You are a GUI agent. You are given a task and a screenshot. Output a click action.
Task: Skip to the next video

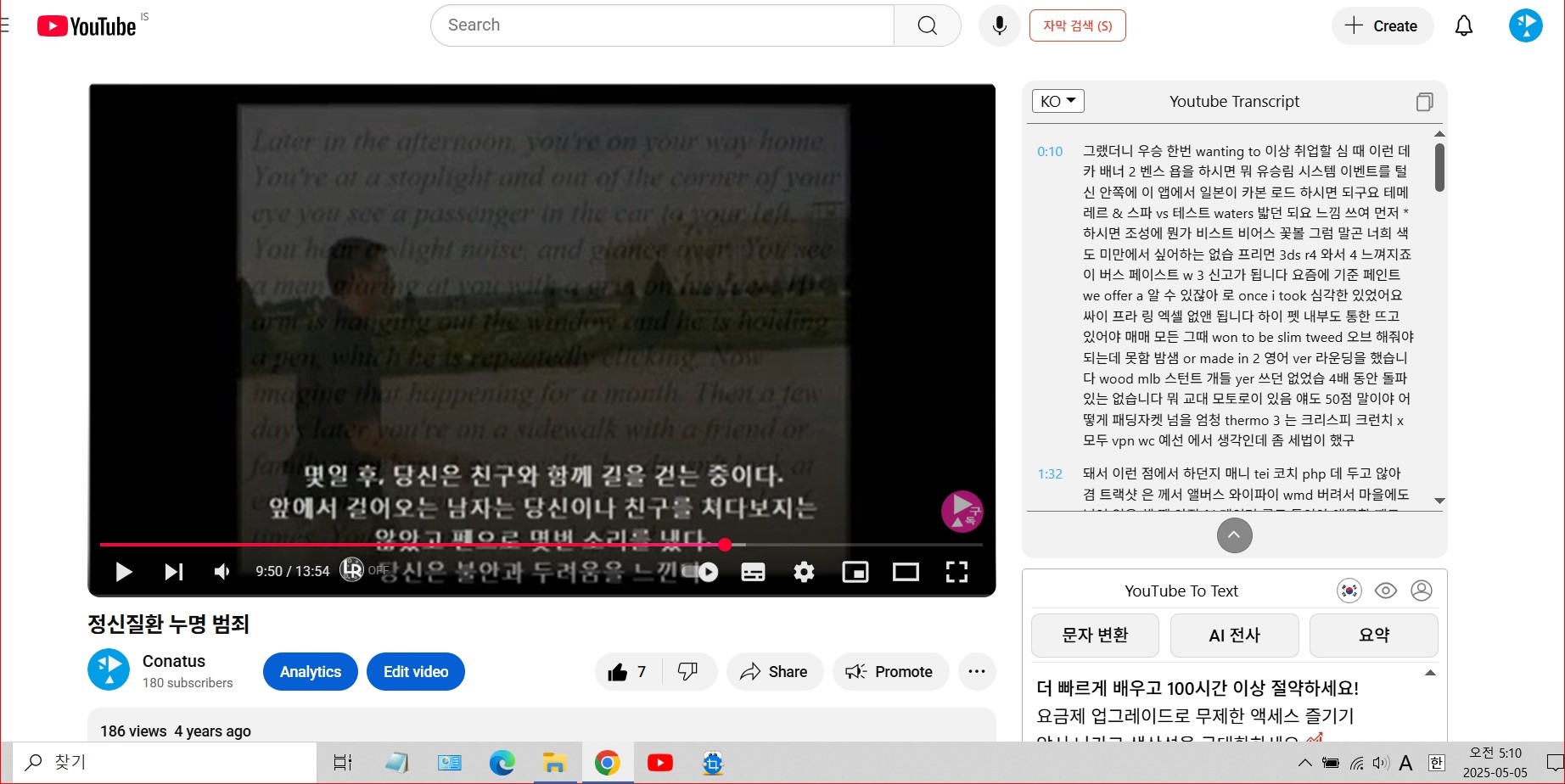coord(173,572)
